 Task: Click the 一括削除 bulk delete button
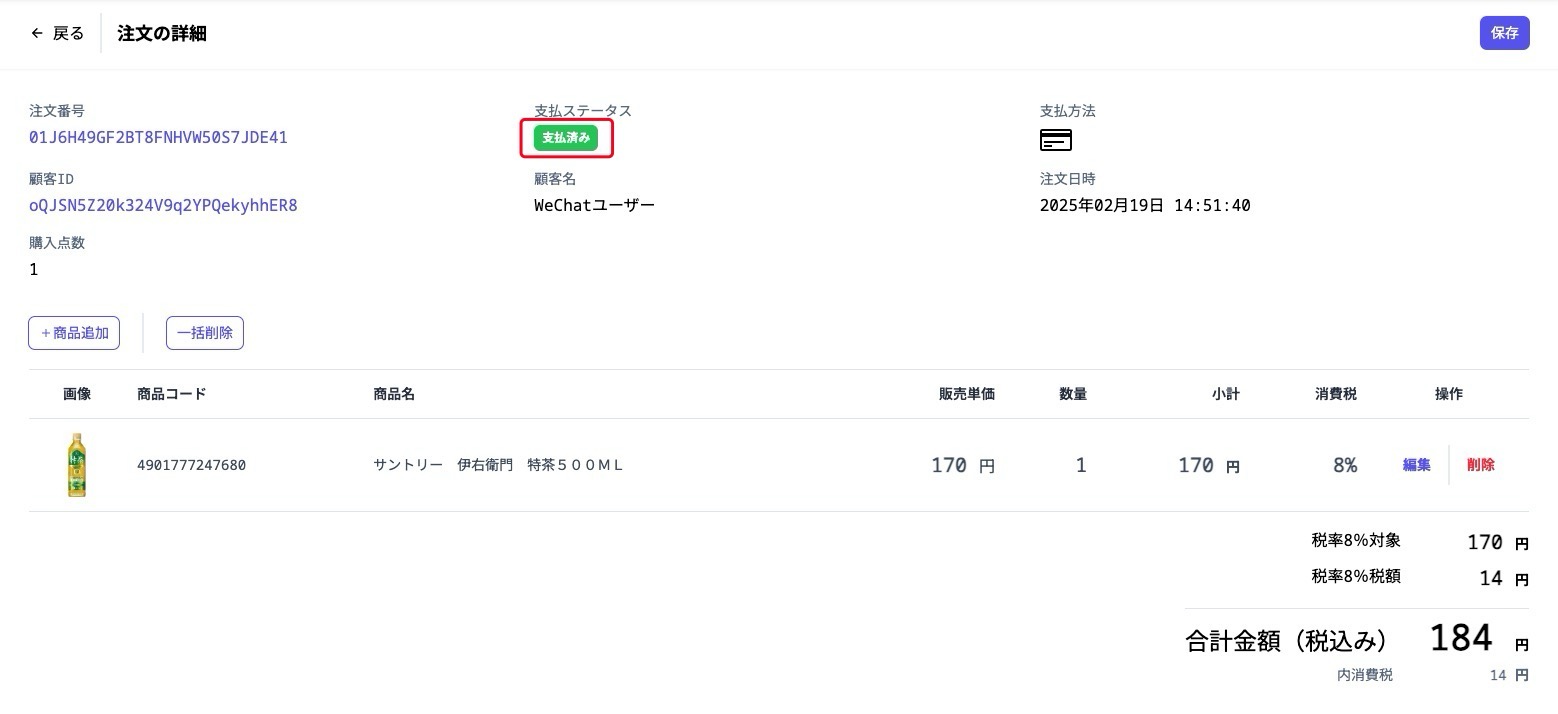click(204, 333)
